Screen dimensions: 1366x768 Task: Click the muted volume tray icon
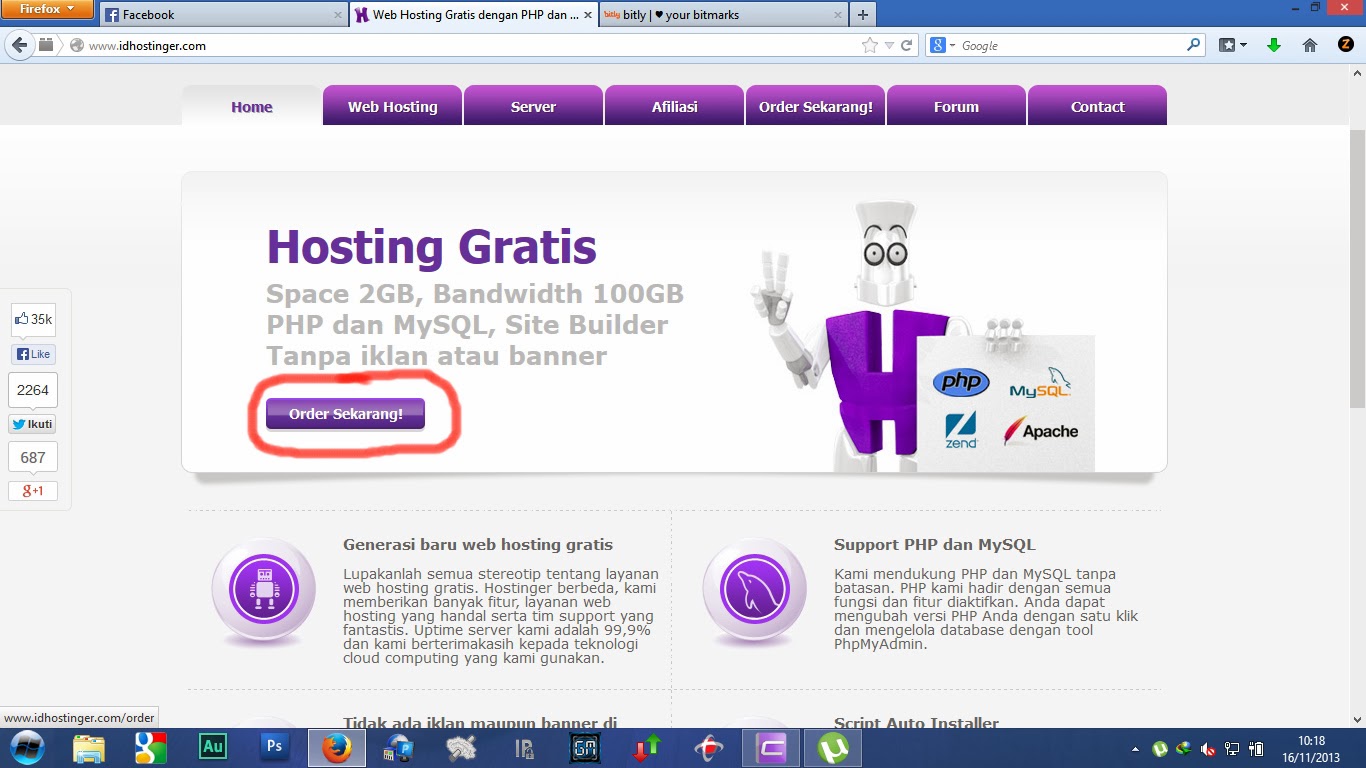point(1208,748)
